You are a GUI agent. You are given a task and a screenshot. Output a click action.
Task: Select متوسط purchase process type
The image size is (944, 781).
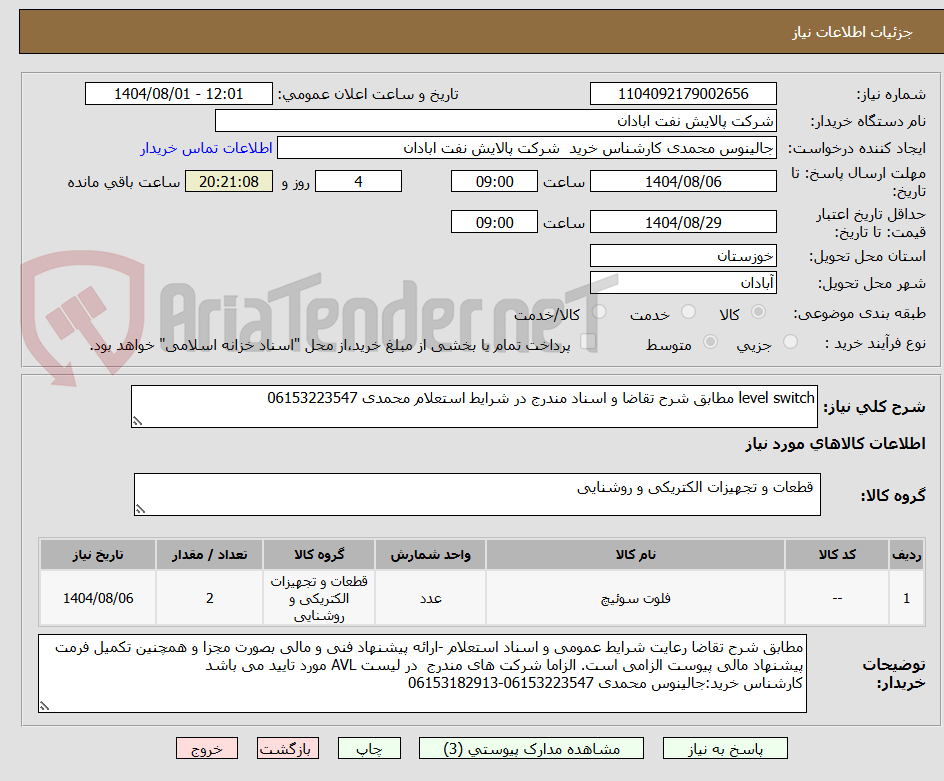pyautogui.click(x=711, y=341)
